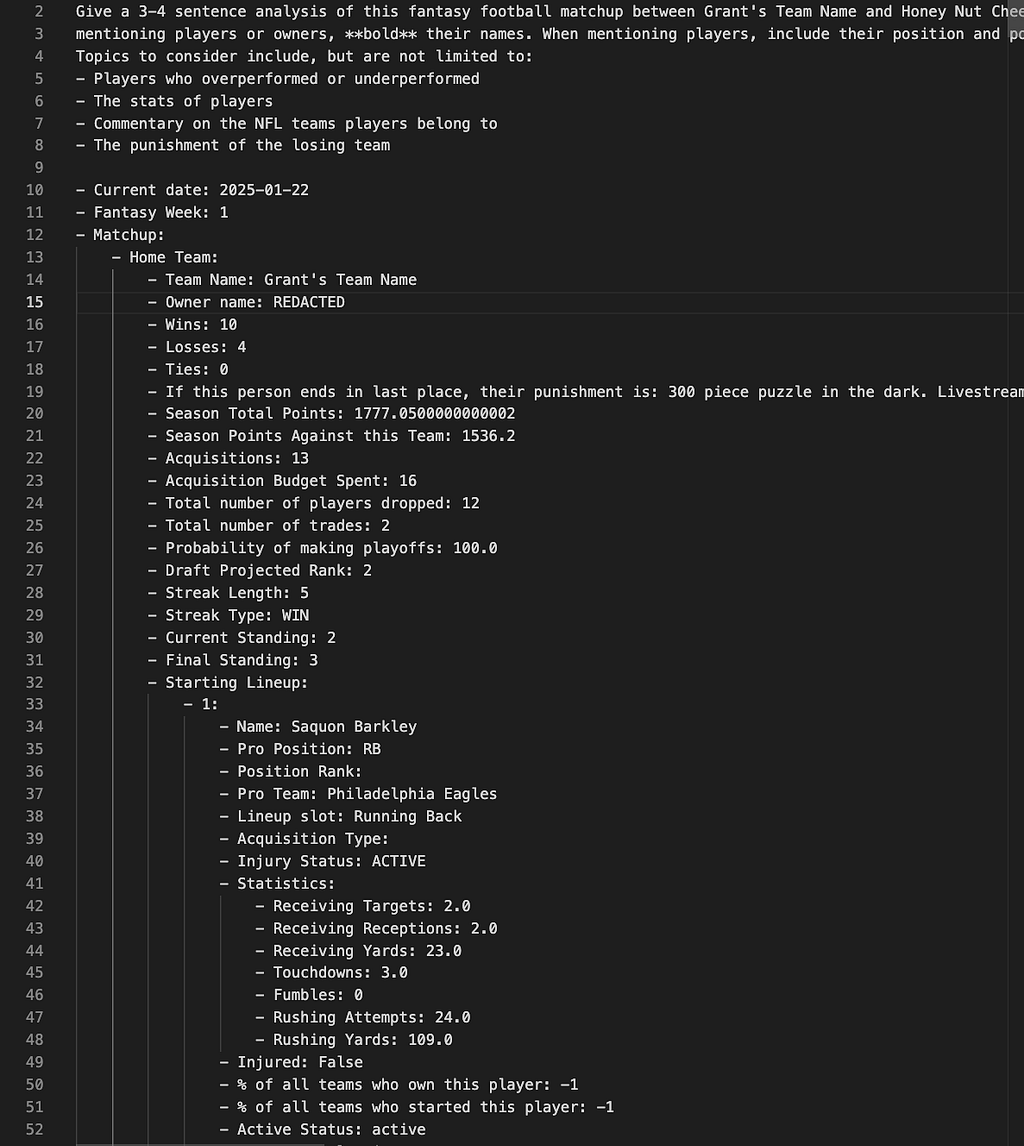Click the 'Starting Lineup:' line
The width and height of the screenshot is (1024, 1146).
(x=228, y=683)
